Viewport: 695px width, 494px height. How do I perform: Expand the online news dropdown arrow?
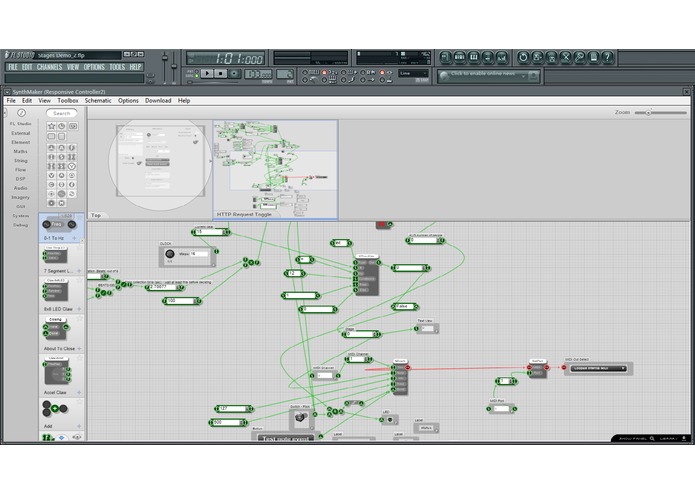(x=523, y=76)
